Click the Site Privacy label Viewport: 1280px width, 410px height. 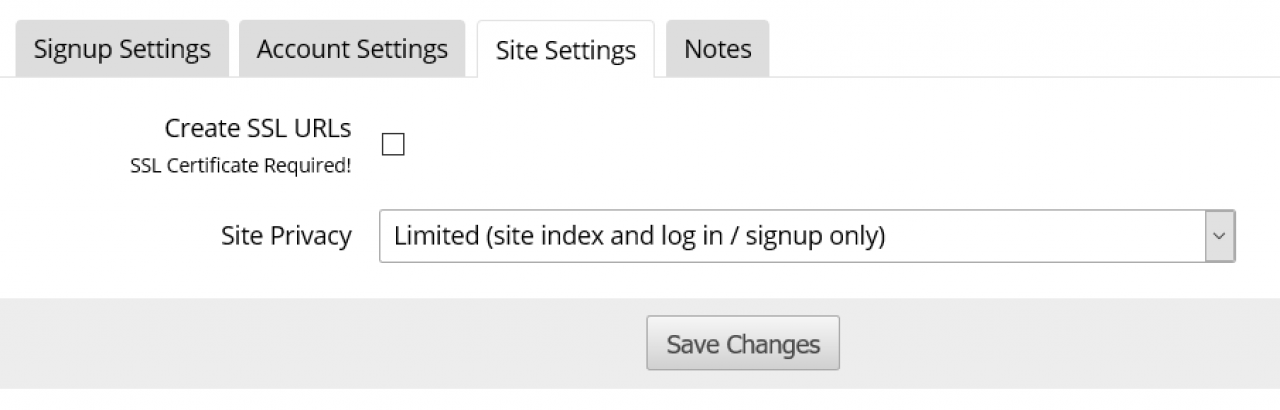pos(286,236)
